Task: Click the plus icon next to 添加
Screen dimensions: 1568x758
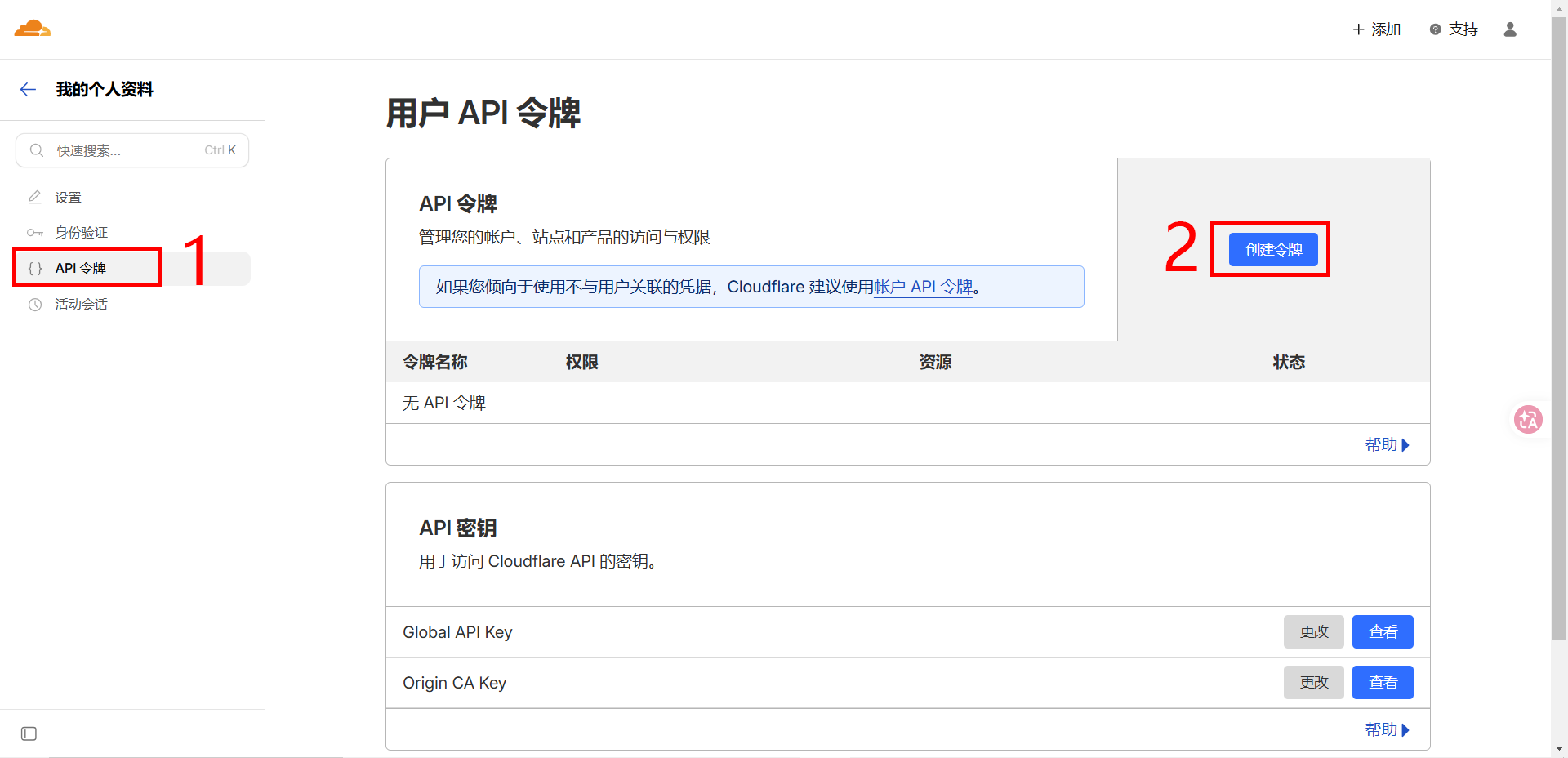Action: point(1358,29)
